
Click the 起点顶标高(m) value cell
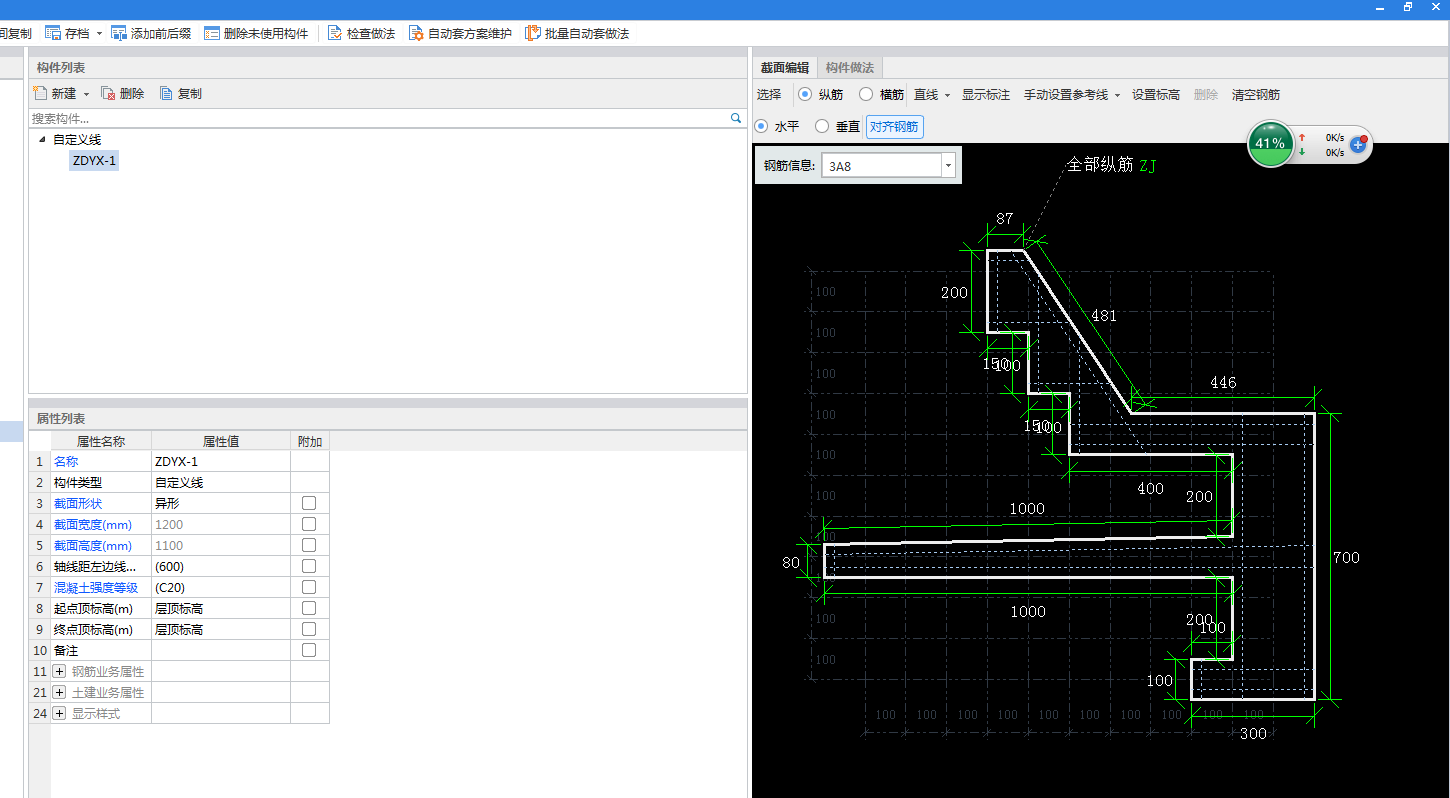click(220, 609)
